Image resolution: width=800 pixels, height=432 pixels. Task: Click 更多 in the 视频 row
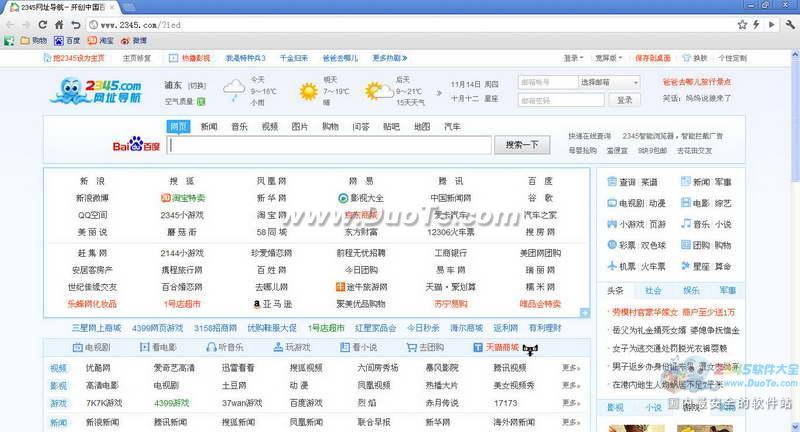(x=571, y=368)
